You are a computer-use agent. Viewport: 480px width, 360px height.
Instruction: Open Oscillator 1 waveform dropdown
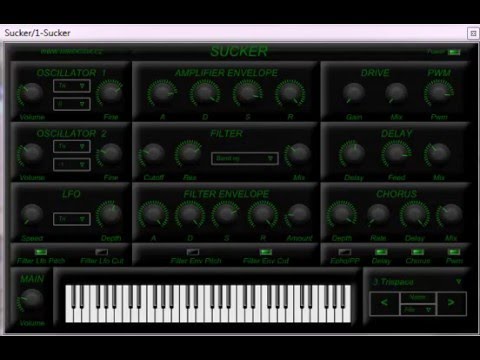pyautogui.click(x=72, y=86)
